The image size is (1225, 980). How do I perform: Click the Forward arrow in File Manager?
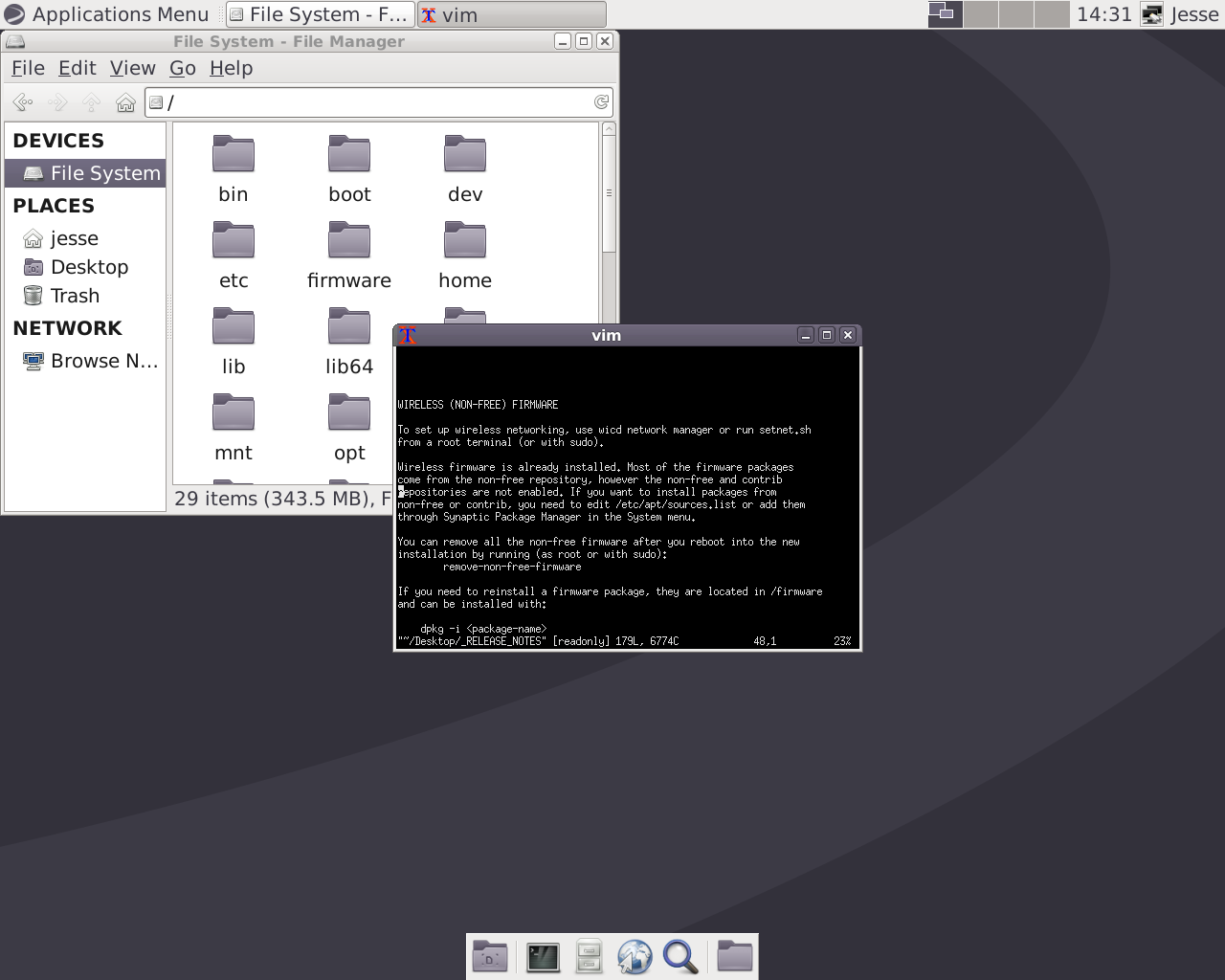(x=57, y=102)
